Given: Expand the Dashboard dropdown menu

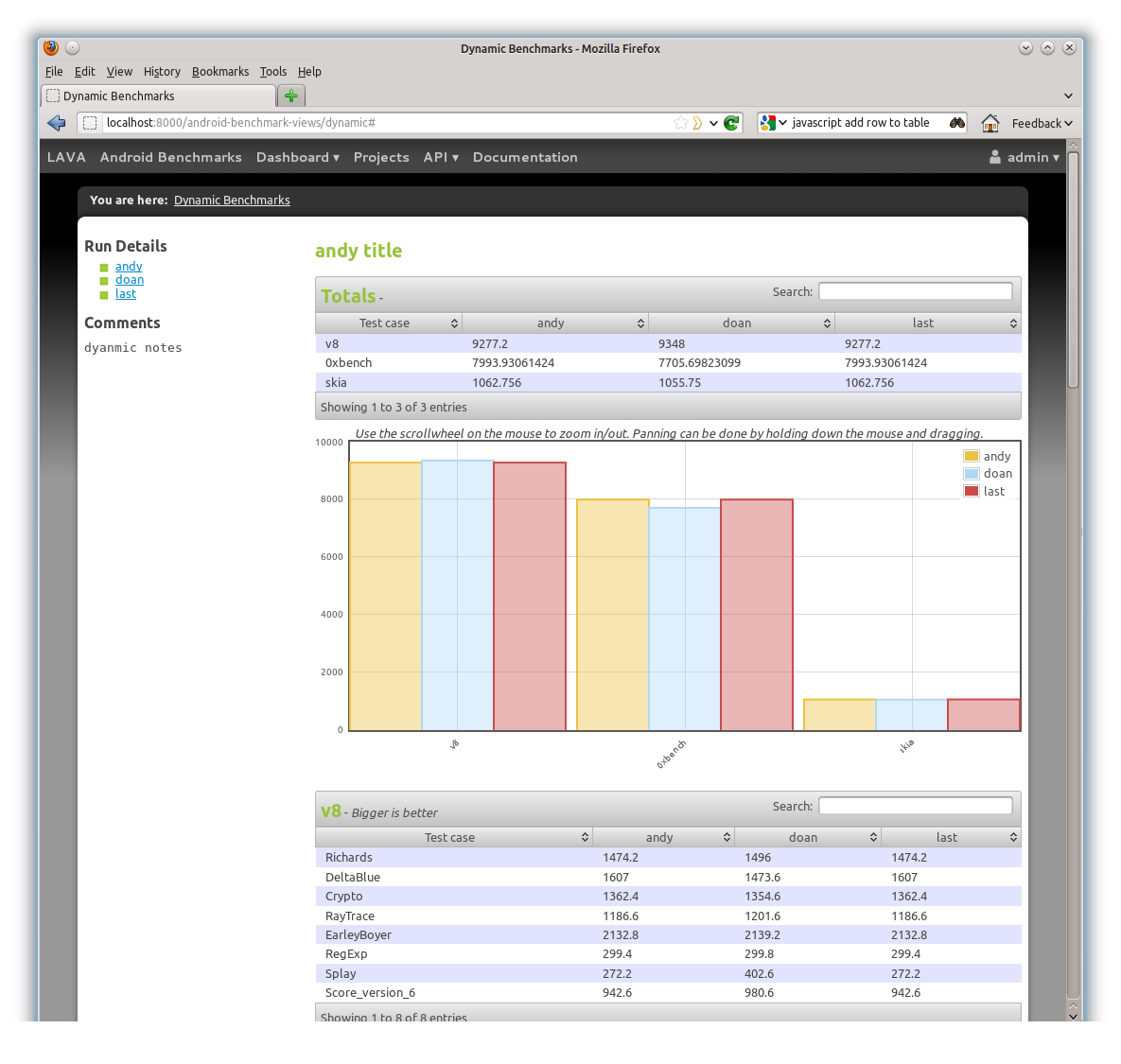Looking at the screenshot, I should pos(297,158).
